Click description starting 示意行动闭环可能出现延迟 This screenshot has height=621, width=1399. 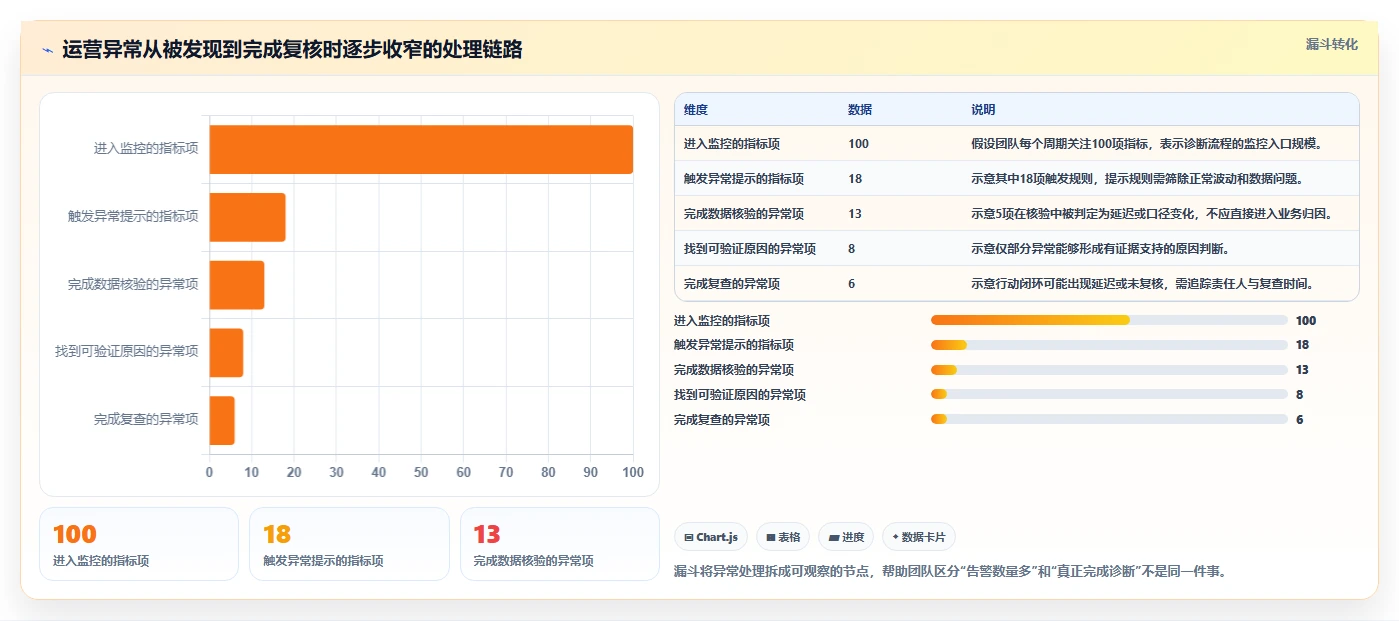point(1141,284)
